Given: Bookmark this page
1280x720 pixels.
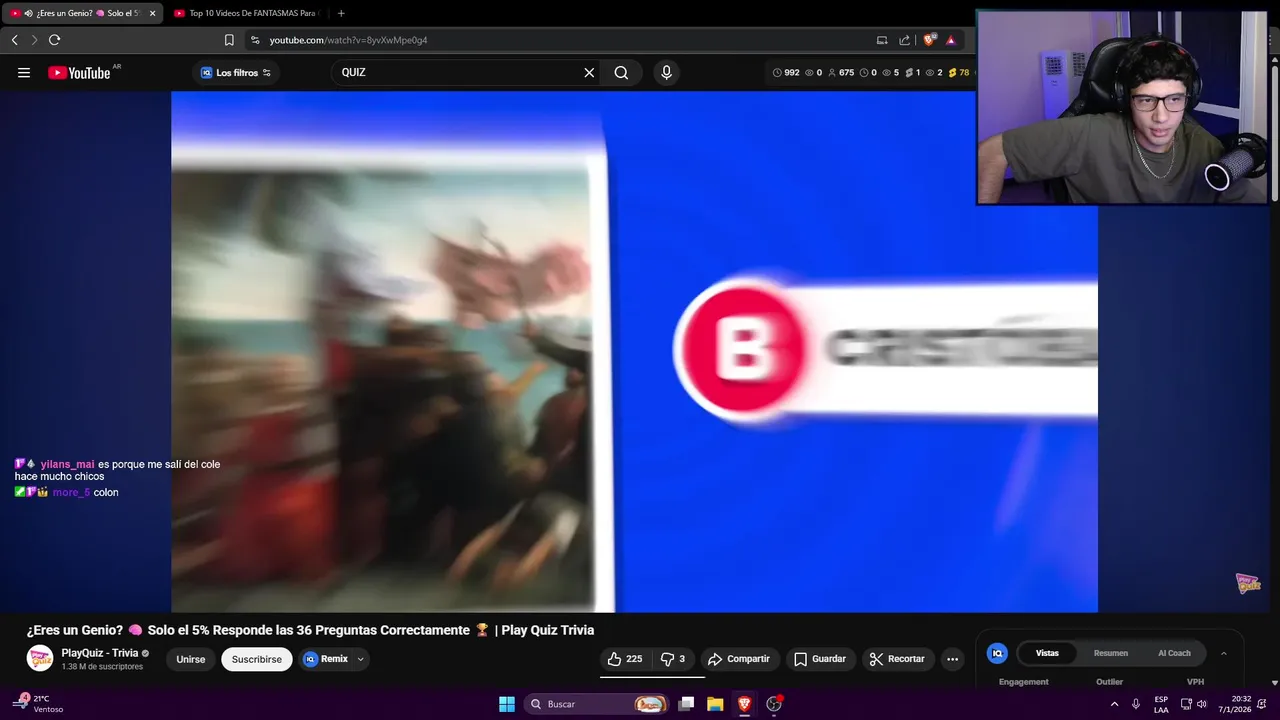Looking at the screenshot, I should coord(229,40).
